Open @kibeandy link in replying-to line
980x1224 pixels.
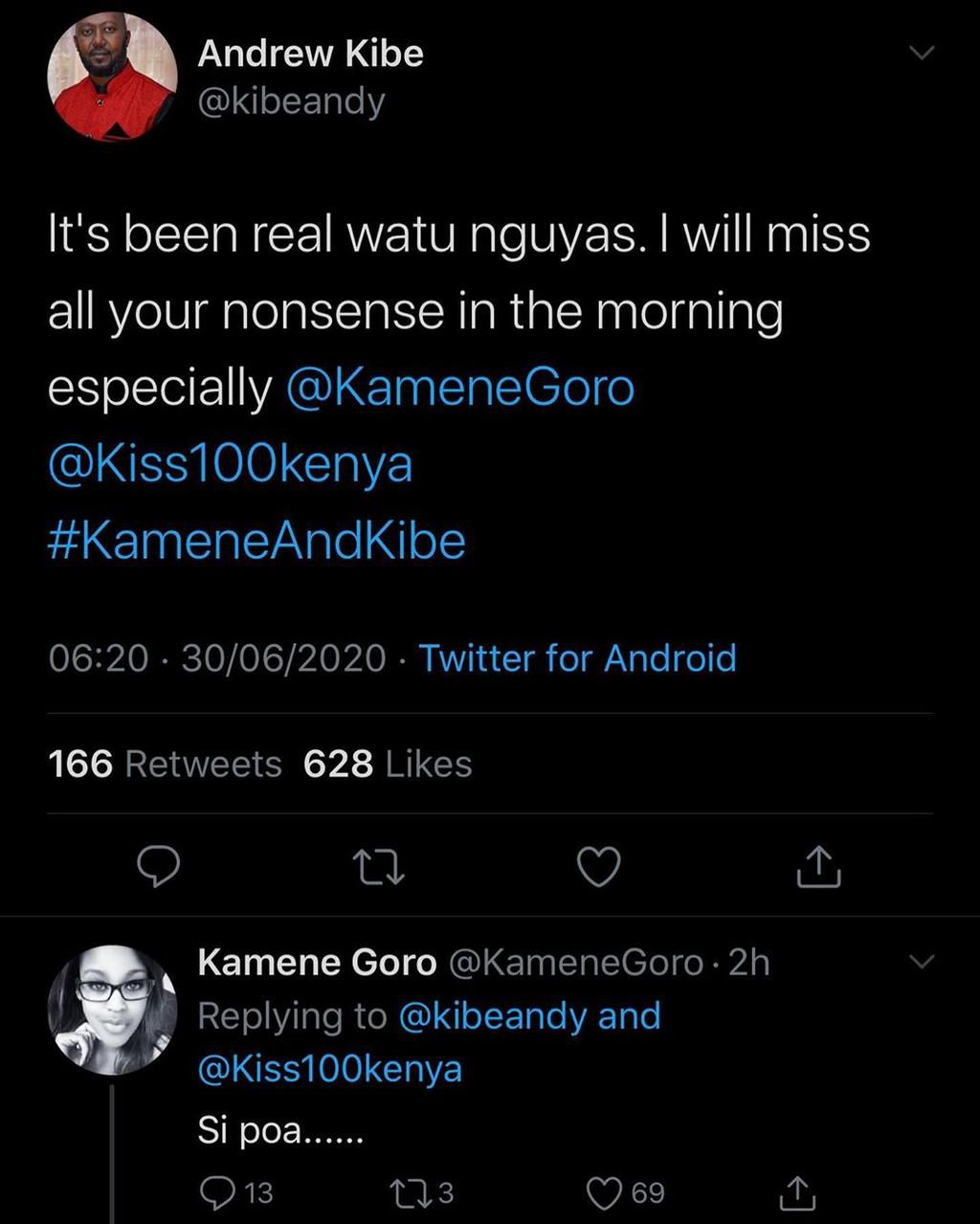(x=492, y=1015)
